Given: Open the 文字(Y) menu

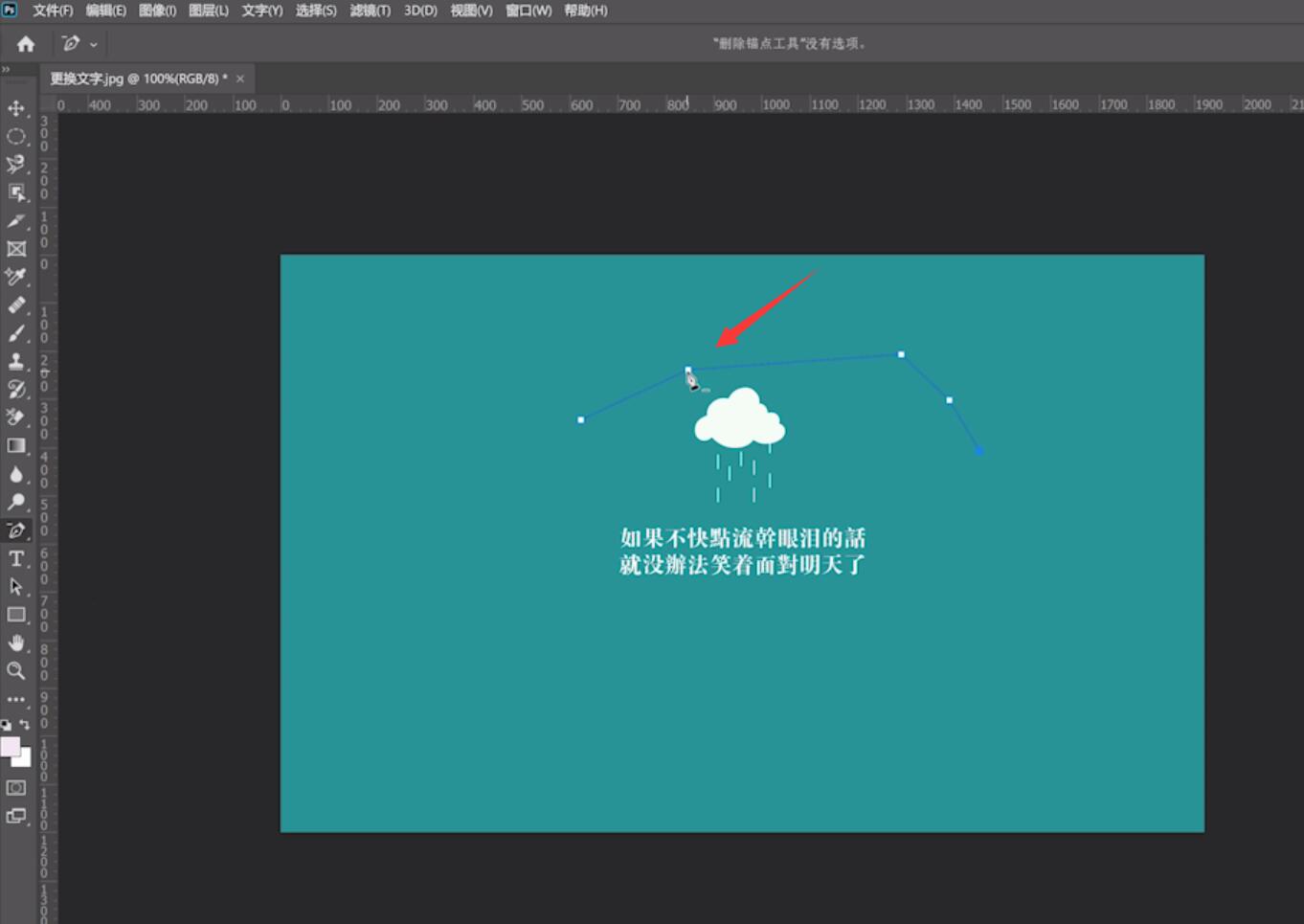Looking at the screenshot, I should (262, 11).
